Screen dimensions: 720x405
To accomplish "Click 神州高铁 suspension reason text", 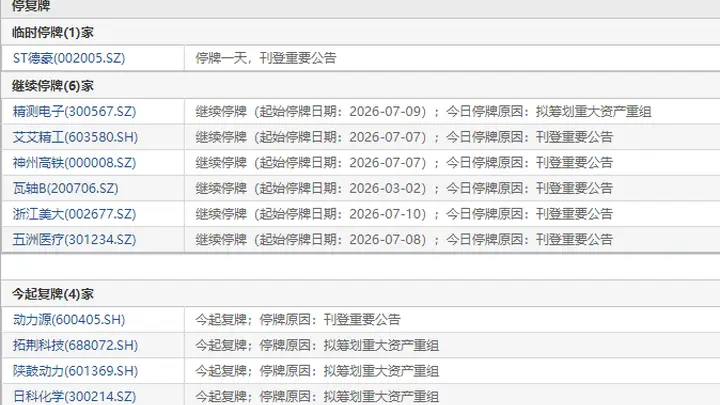I will coord(404,163).
